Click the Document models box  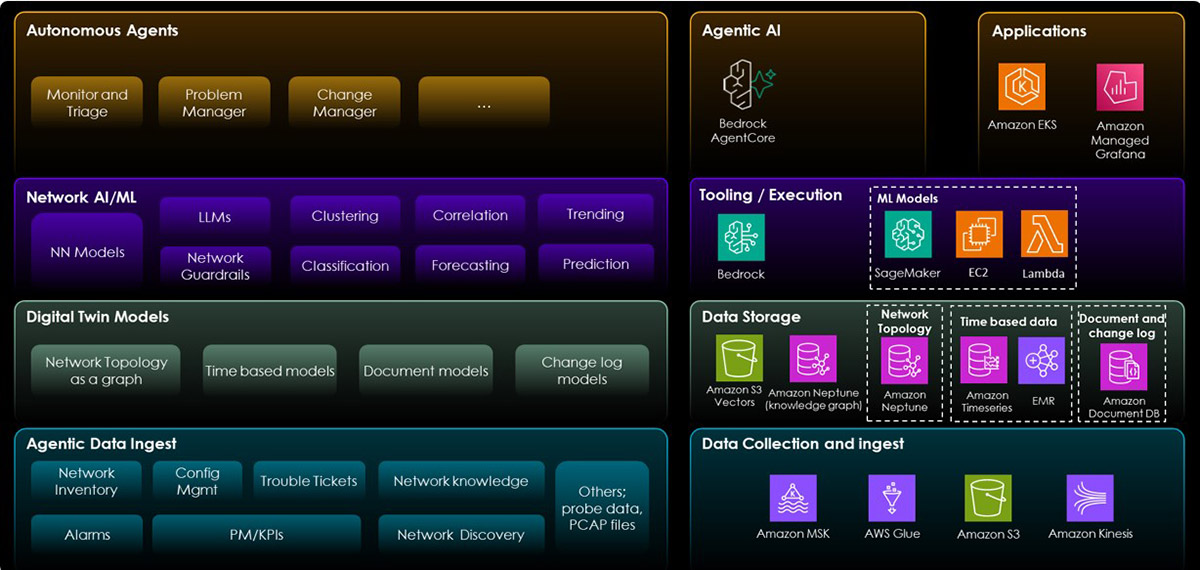426,371
